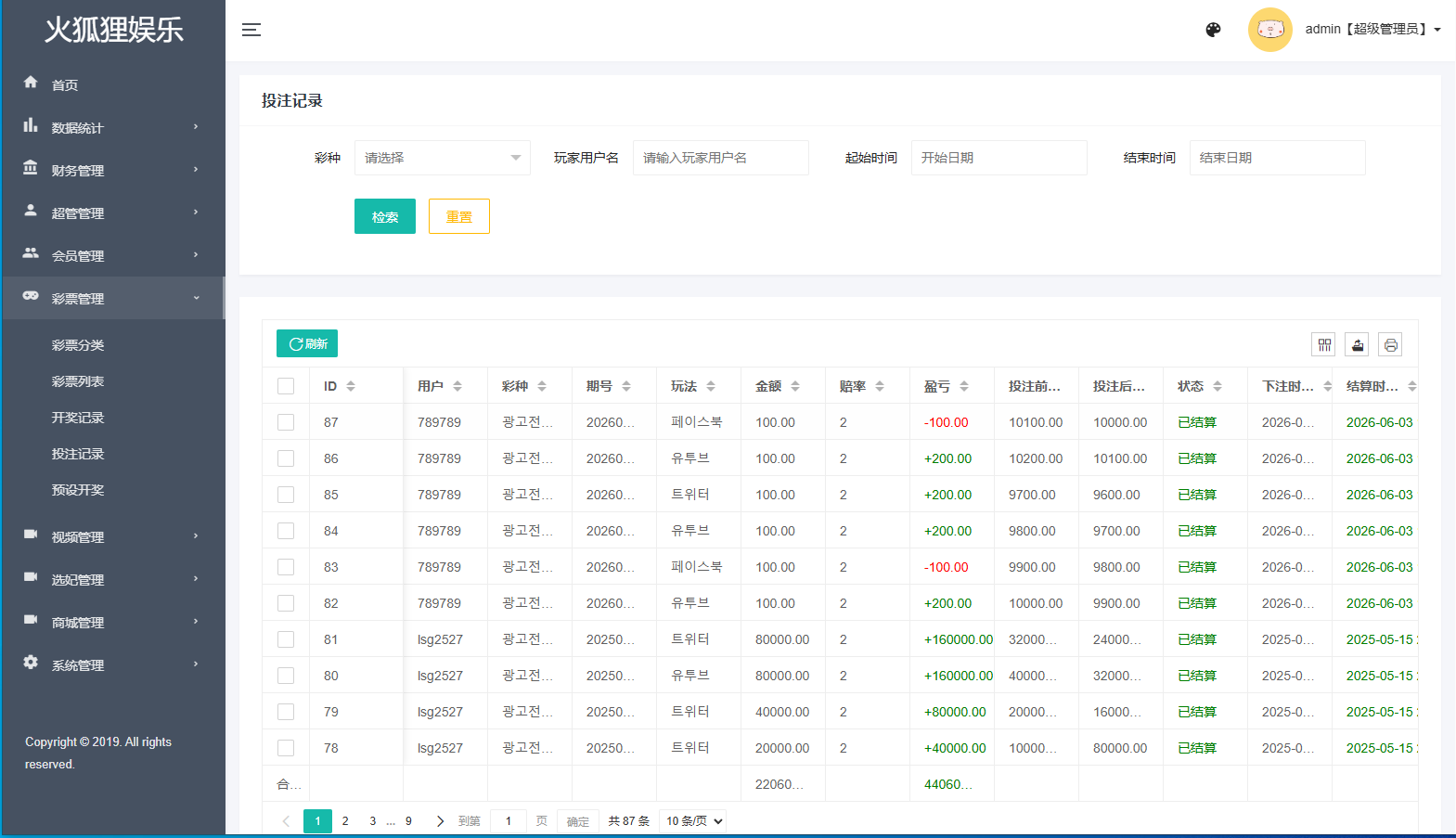Click the green 检索 search button
Image resolution: width=1456 pixels, height=838 pixels.
click(385, 216)
